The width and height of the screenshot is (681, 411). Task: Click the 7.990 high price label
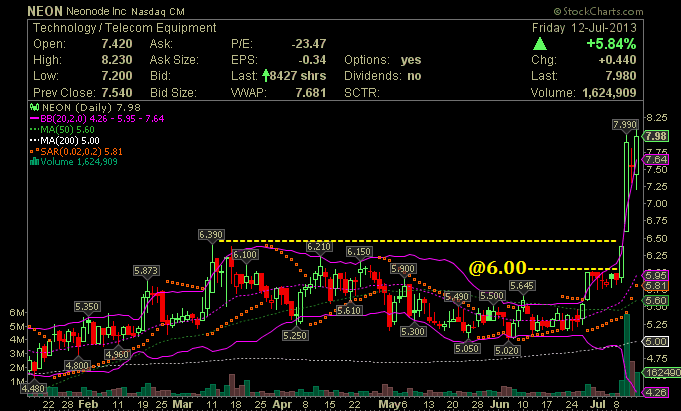pyautogui.click(x=625, y=125)
